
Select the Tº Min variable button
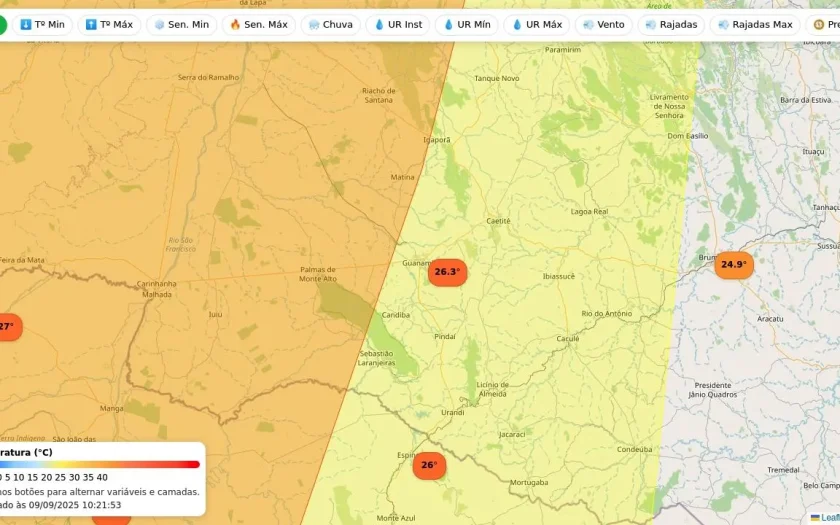(x=42, y=25)
